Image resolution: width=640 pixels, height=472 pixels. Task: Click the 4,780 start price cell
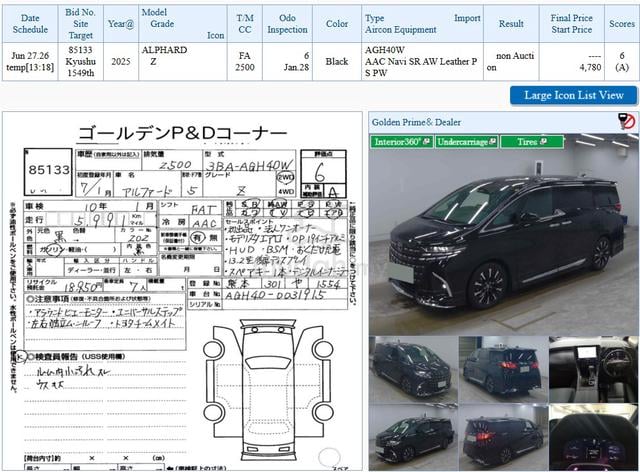click(571, 62)
